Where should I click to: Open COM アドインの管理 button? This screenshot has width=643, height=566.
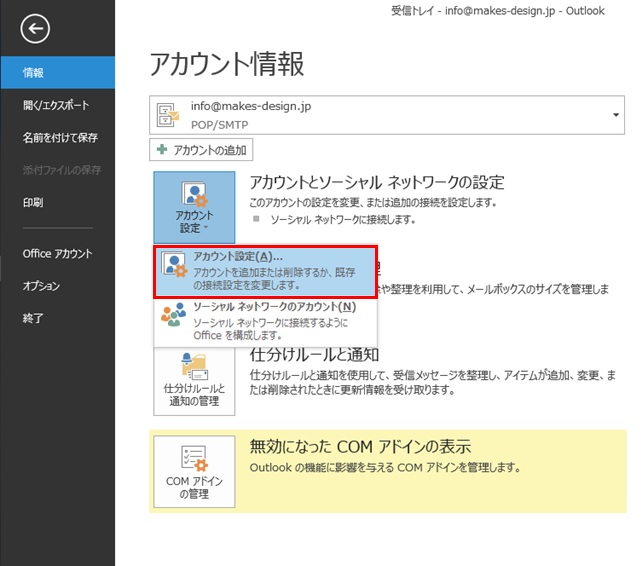[194, 472]
